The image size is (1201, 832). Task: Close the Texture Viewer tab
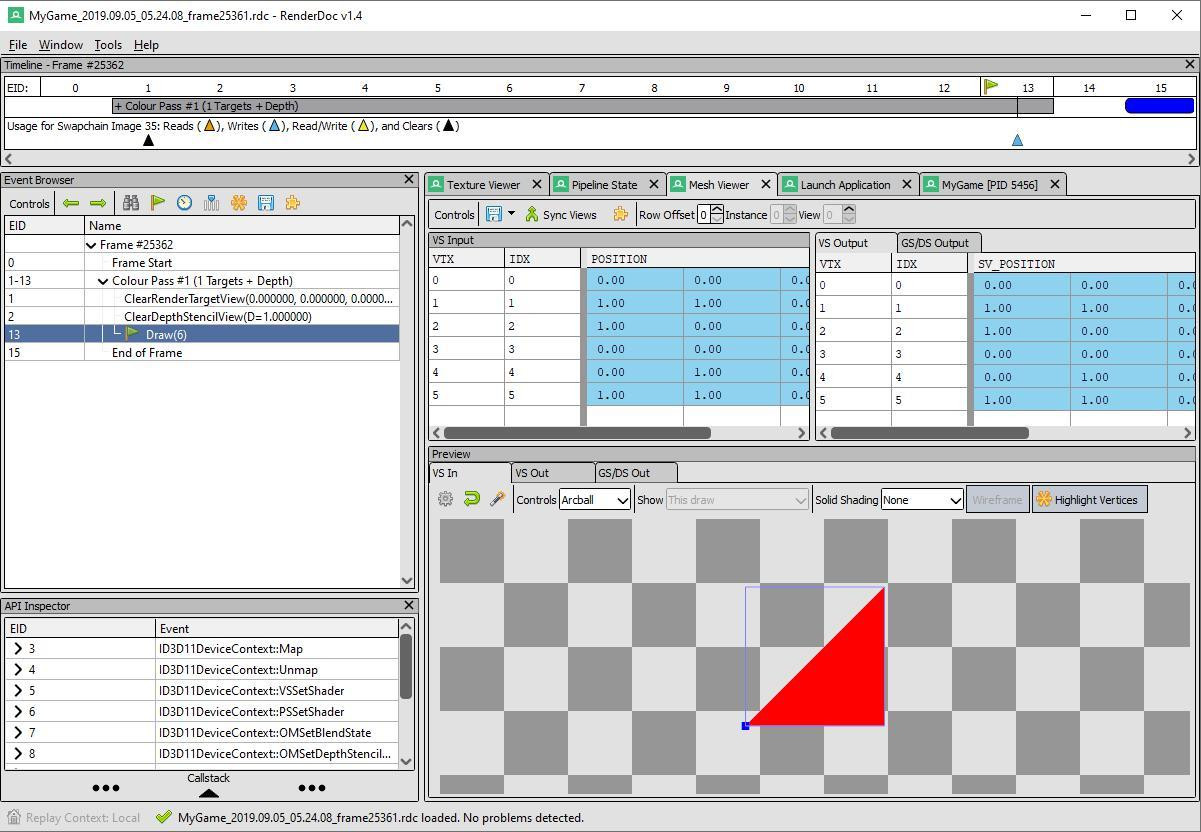536,184
